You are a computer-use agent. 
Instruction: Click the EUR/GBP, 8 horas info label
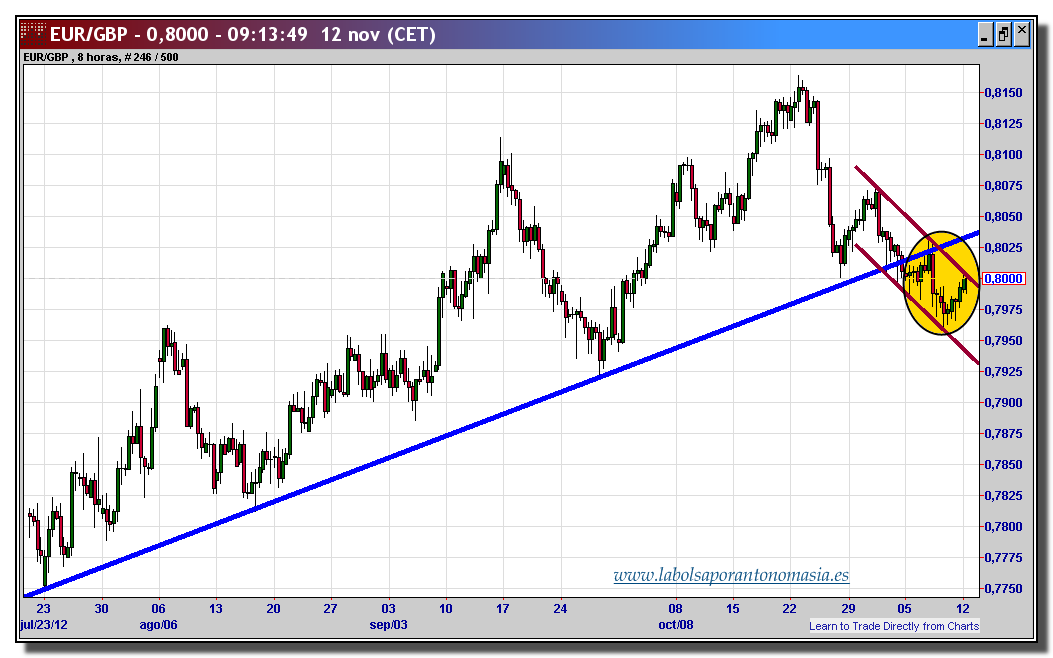coord(100,57)
